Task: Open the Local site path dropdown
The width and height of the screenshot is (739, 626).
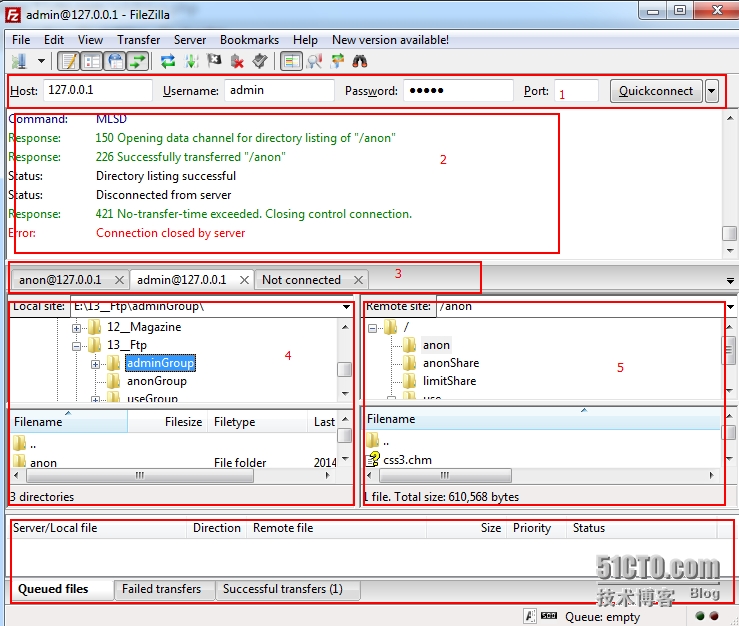Action: pyautogui.click(x=346, y=307)
